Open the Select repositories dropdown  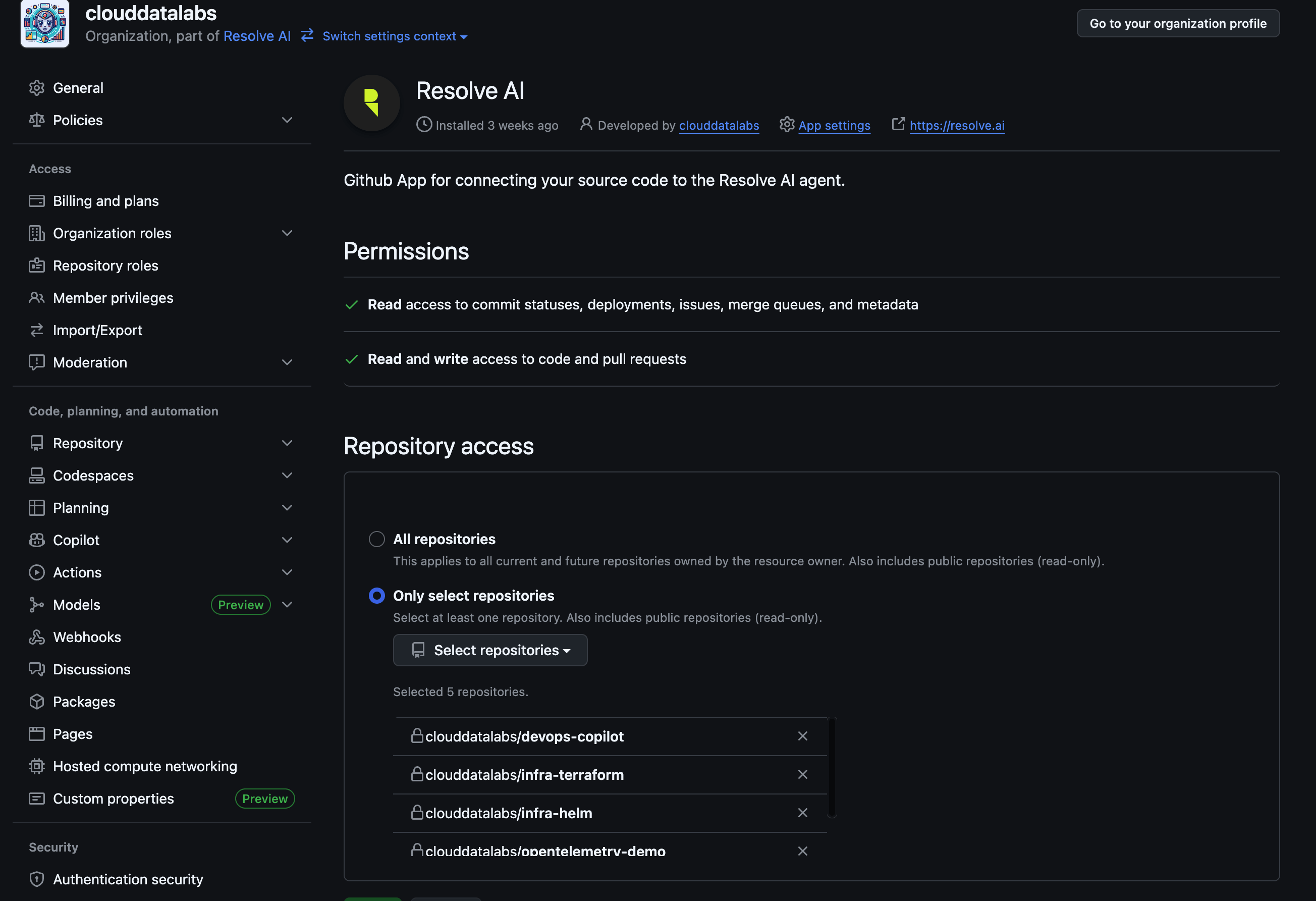490,650
